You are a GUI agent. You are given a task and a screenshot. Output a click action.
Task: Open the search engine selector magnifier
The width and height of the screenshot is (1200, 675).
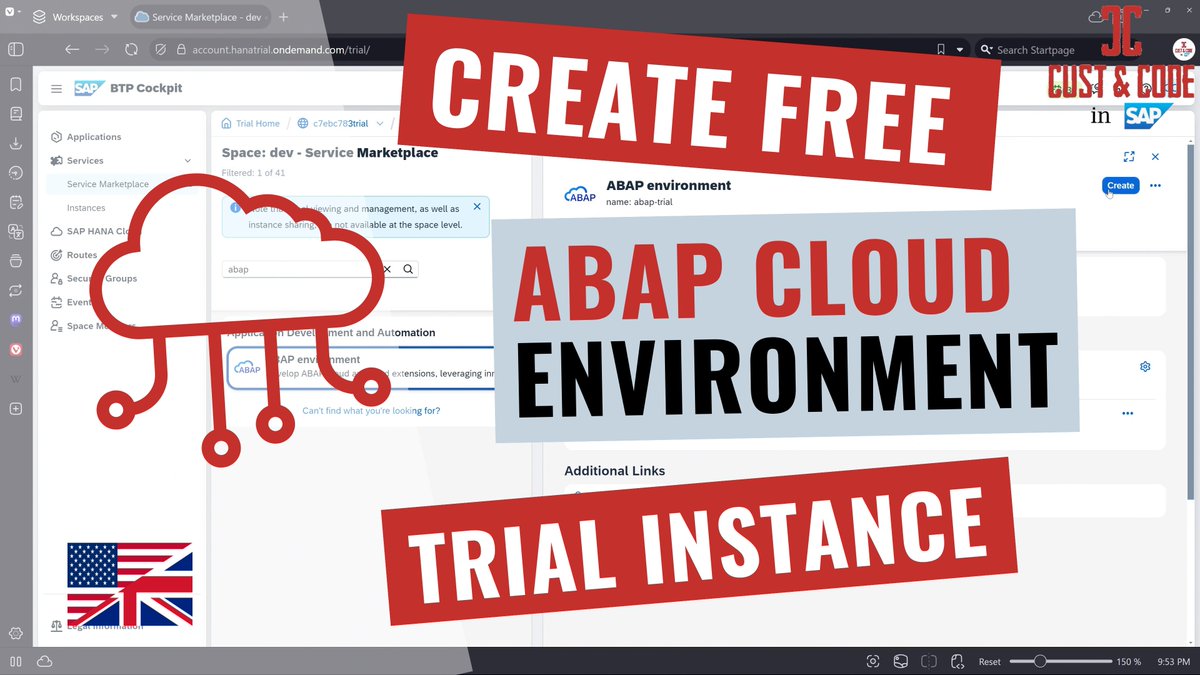[985, 49]
